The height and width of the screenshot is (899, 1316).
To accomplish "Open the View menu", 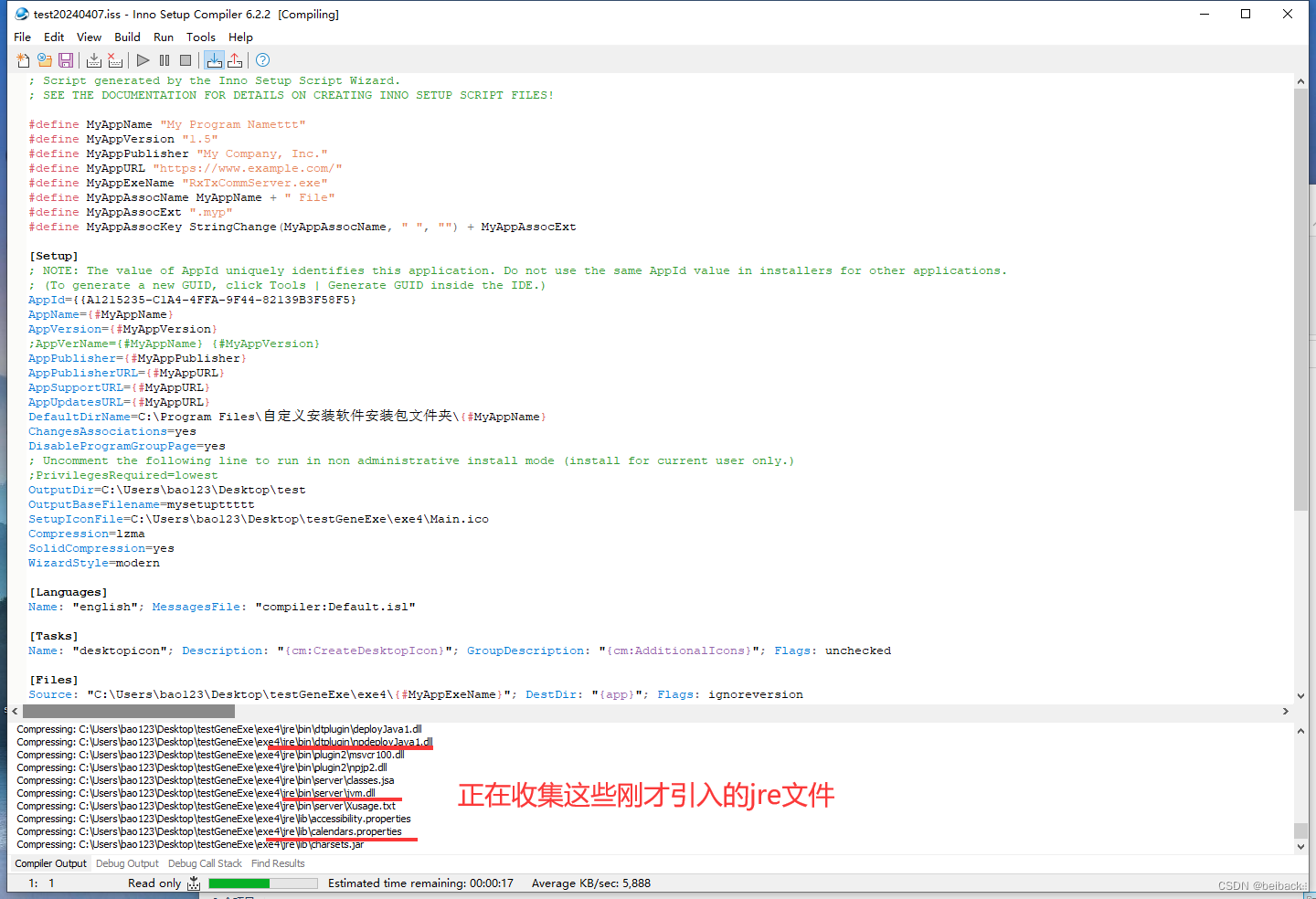I will (x=89, y=37).
